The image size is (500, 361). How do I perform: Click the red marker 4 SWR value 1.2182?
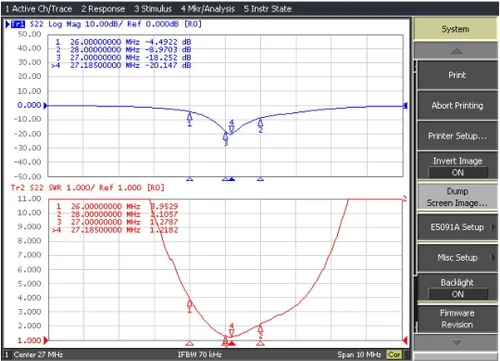[164, 230]
